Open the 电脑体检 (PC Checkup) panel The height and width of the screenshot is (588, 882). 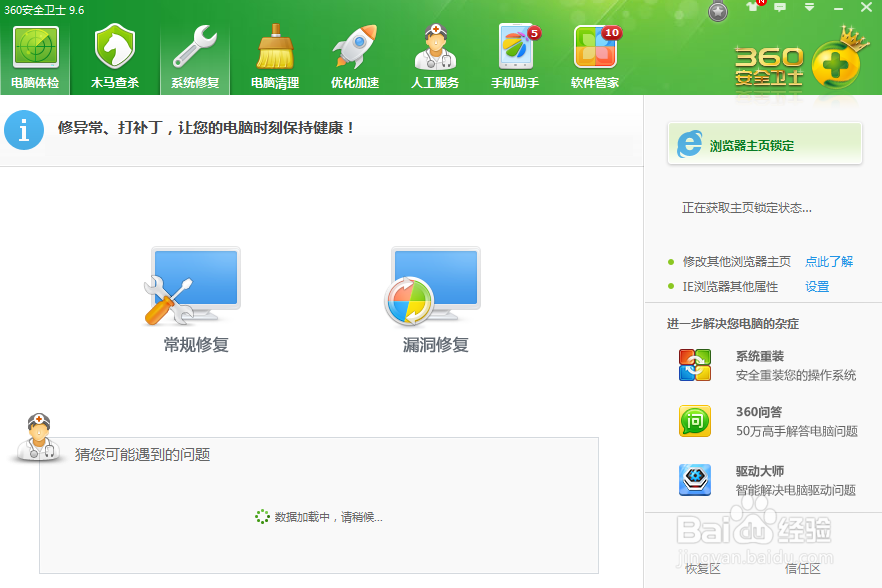point(35,52)
